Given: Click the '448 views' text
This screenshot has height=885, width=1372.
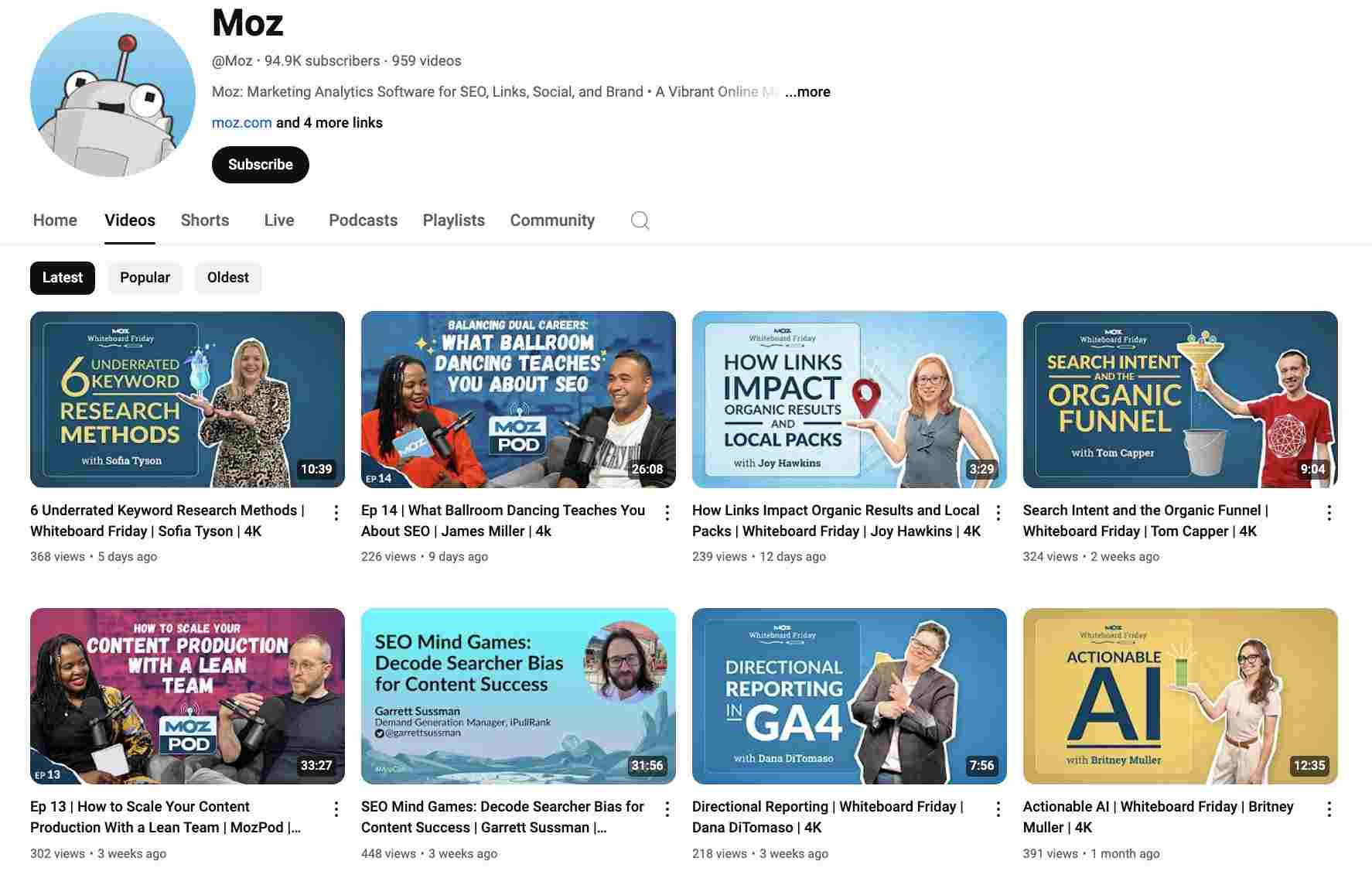Looking at the screenshot, I should coord(388,854).
